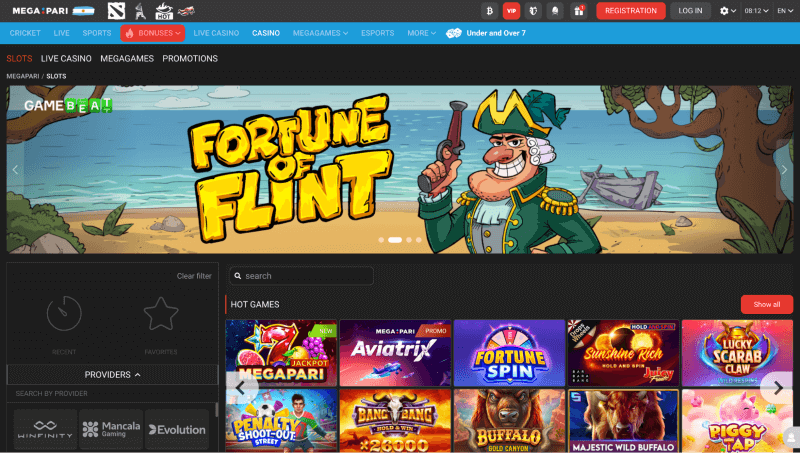This screenshot has width=800, height=453.
Task: Open Majestic Wild Buffalo game
Action: tap(623, 421)
